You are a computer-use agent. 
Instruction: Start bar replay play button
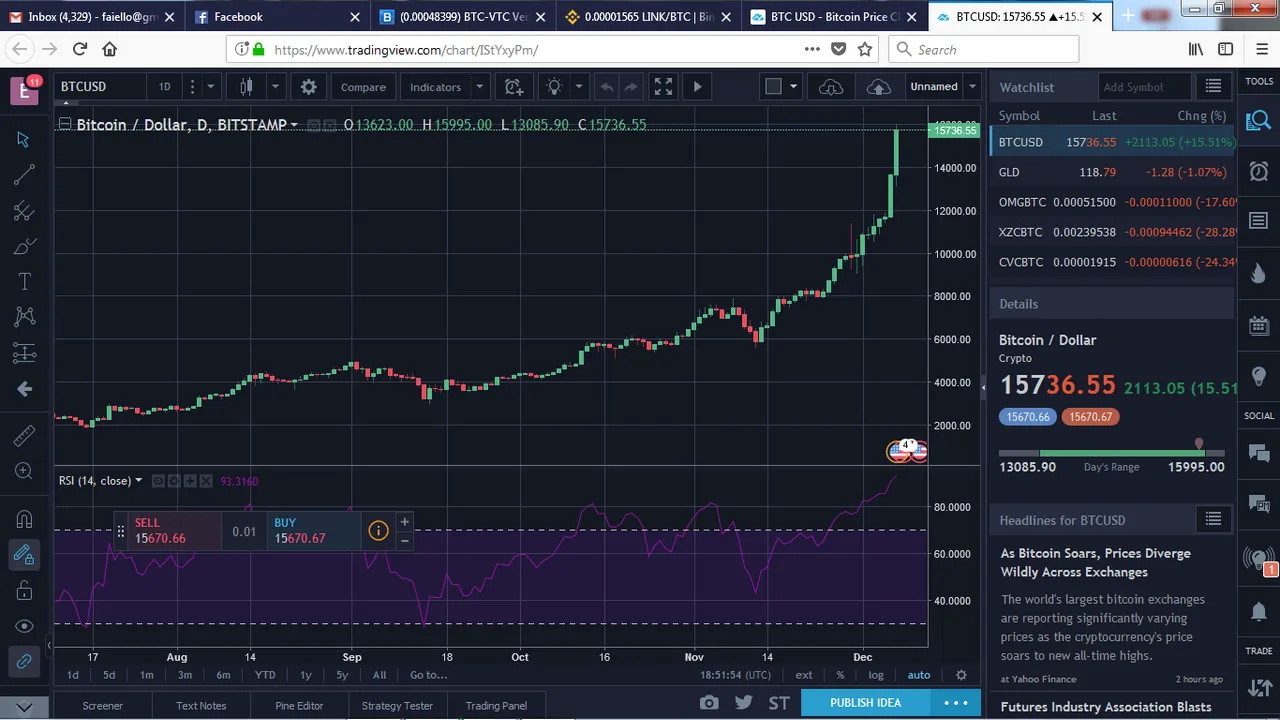[x=697, y=87]
